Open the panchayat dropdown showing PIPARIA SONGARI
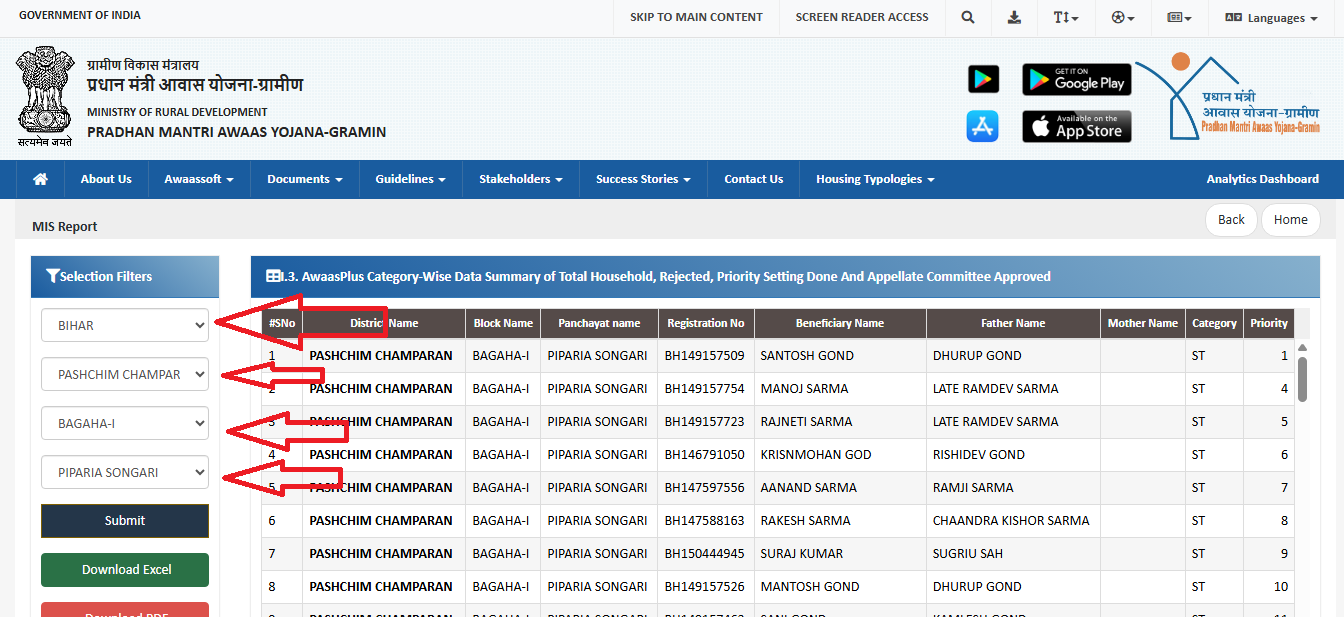The width and height of the screenshot is (1344, 617). [125, 472]
